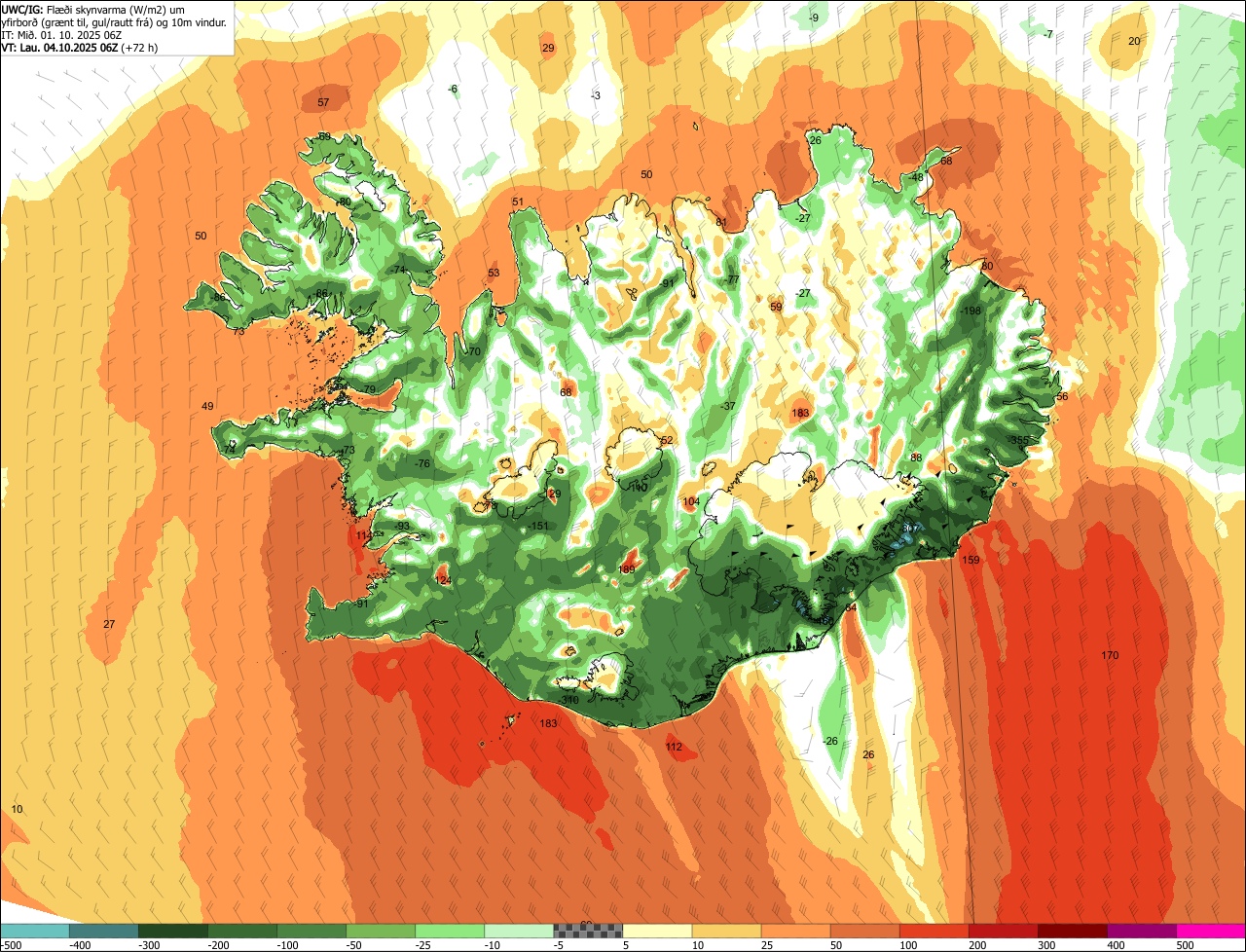Click the map value 51
The image size is (1246, 952).
518,202
